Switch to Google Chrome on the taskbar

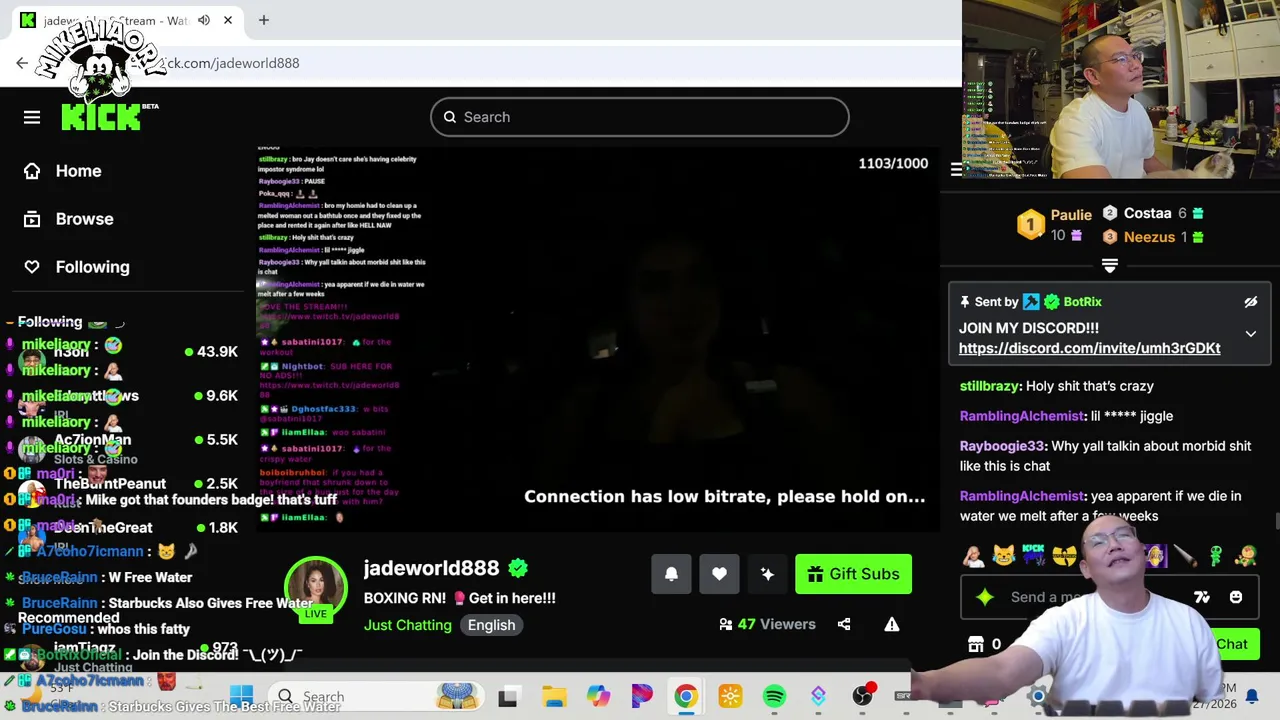[x=686, y=696]
